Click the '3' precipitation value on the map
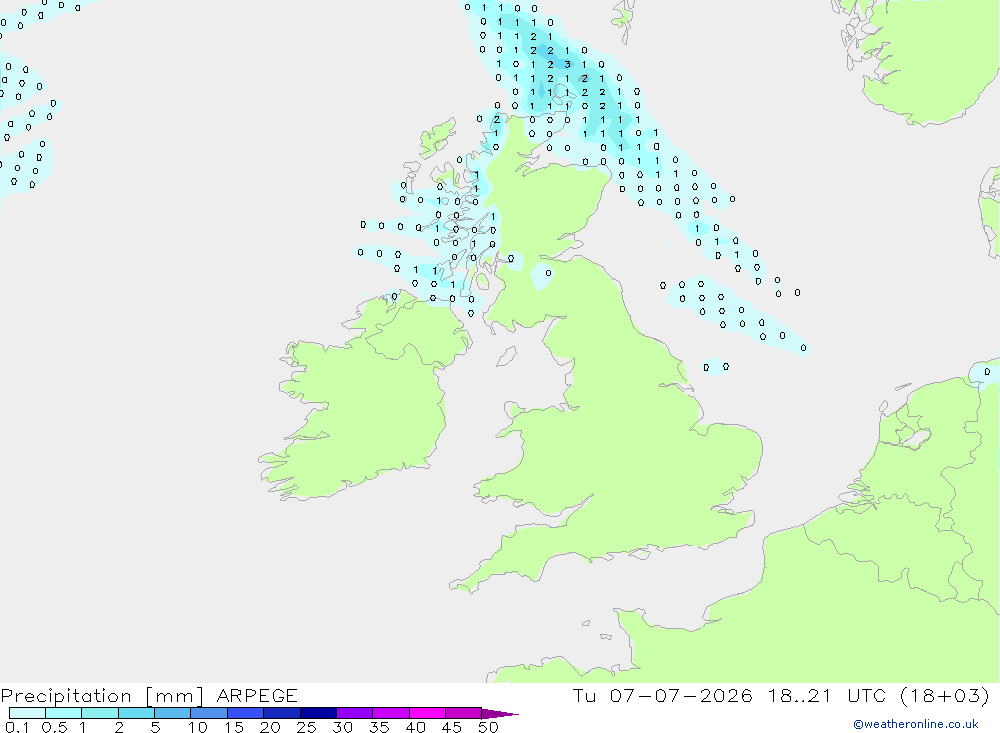 [x=567, y=64]
